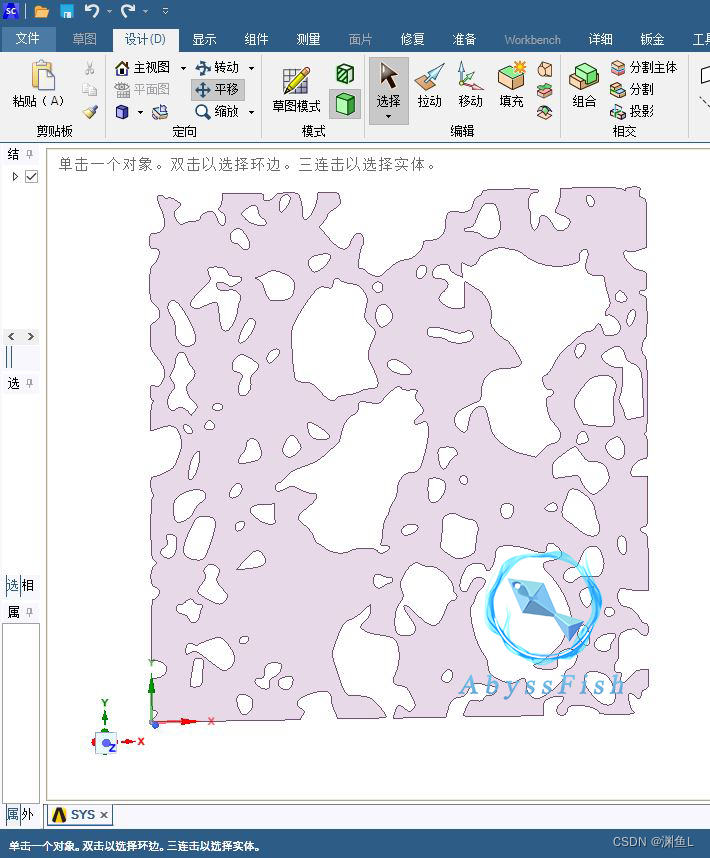Click the 分割主体 split body tool
The width and height of the screenshot is (710, 858).
[x=644, y=67]
